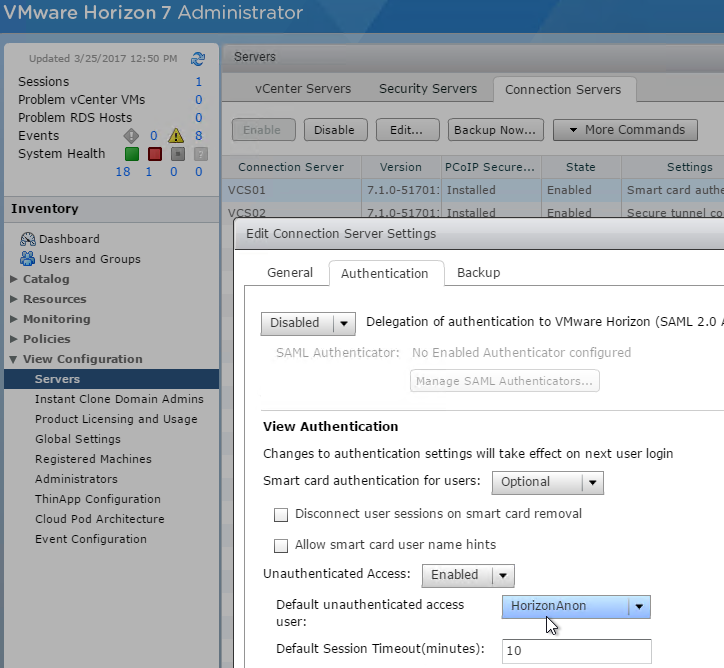Click the Backup Now... button
Image resolution: width=724 pixels, height=668 pixels.
[x=495, y=130]
